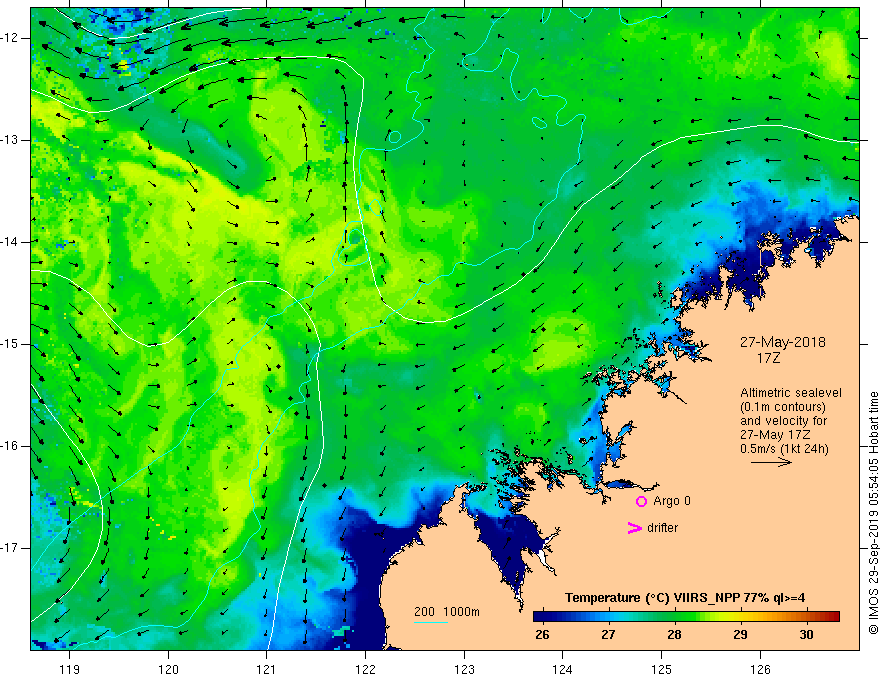The image size is (880, 680).
Task: Click longitude axis label 124
Action: click(562, 669)
